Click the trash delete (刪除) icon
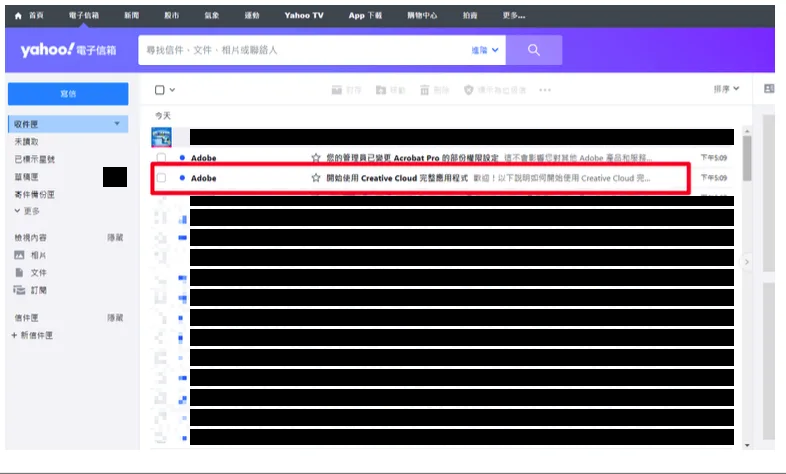The image size is (786, 474). pos(425,90)
